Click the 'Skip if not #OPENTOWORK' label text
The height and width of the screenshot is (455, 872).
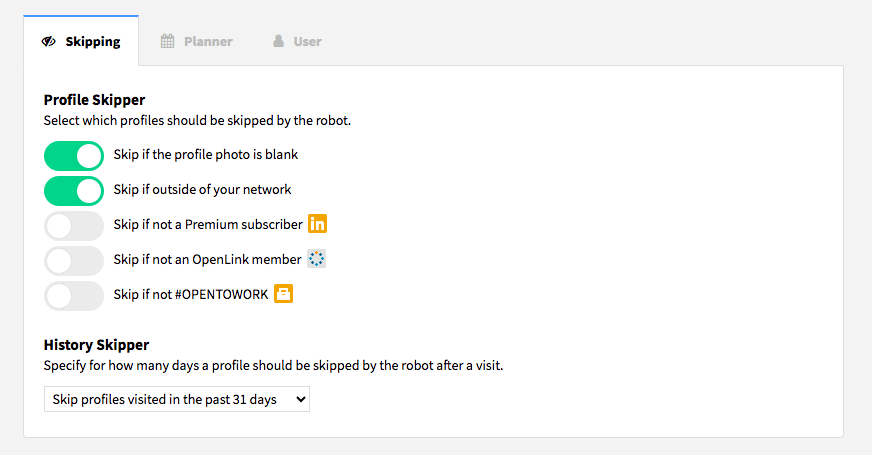click(191, 294)
